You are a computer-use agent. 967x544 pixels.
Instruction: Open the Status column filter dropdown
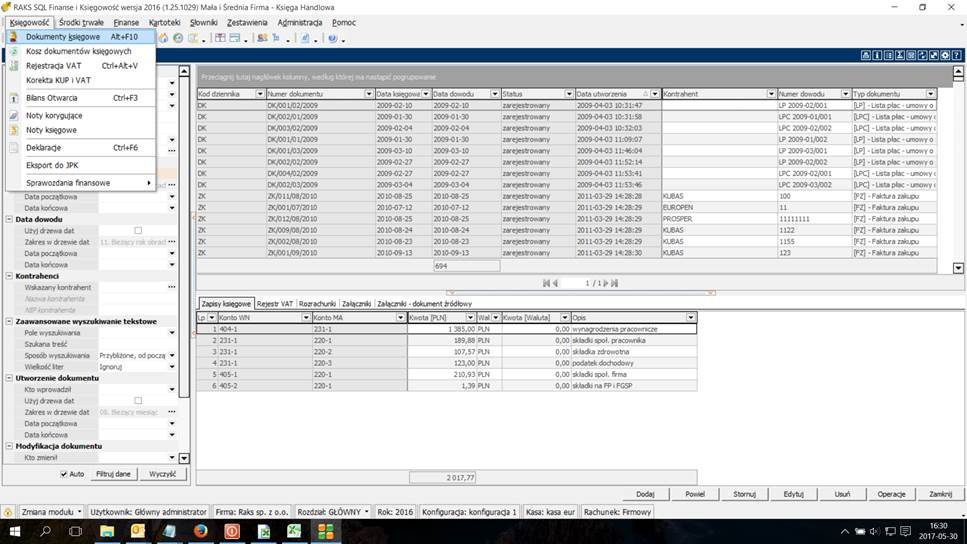[x=568, y=93]
